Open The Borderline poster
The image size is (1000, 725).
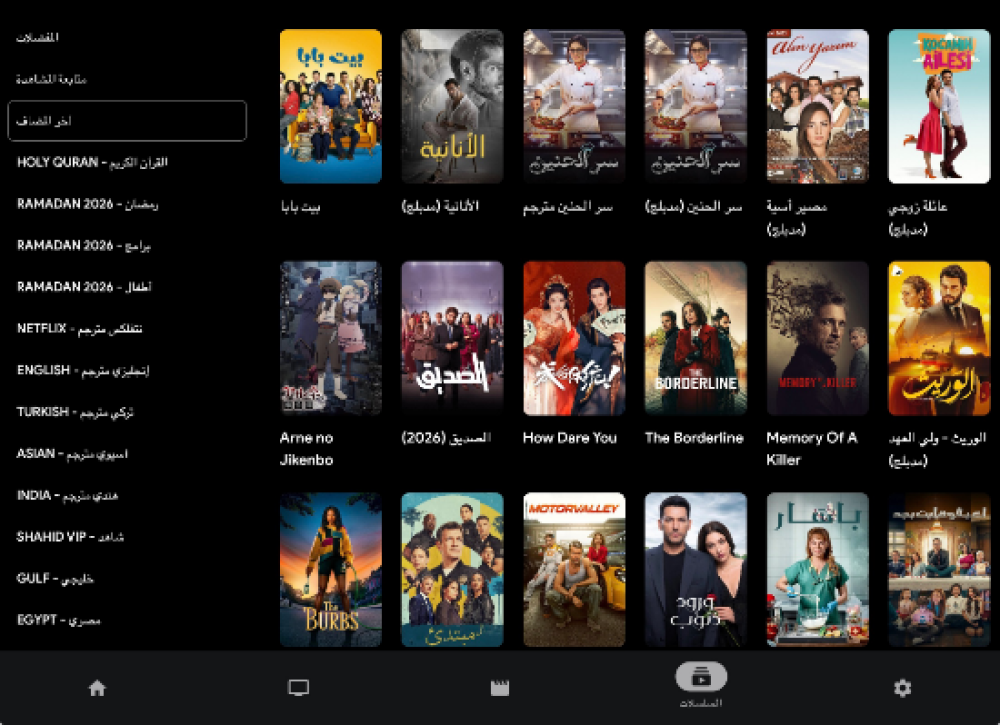[695, 338]
